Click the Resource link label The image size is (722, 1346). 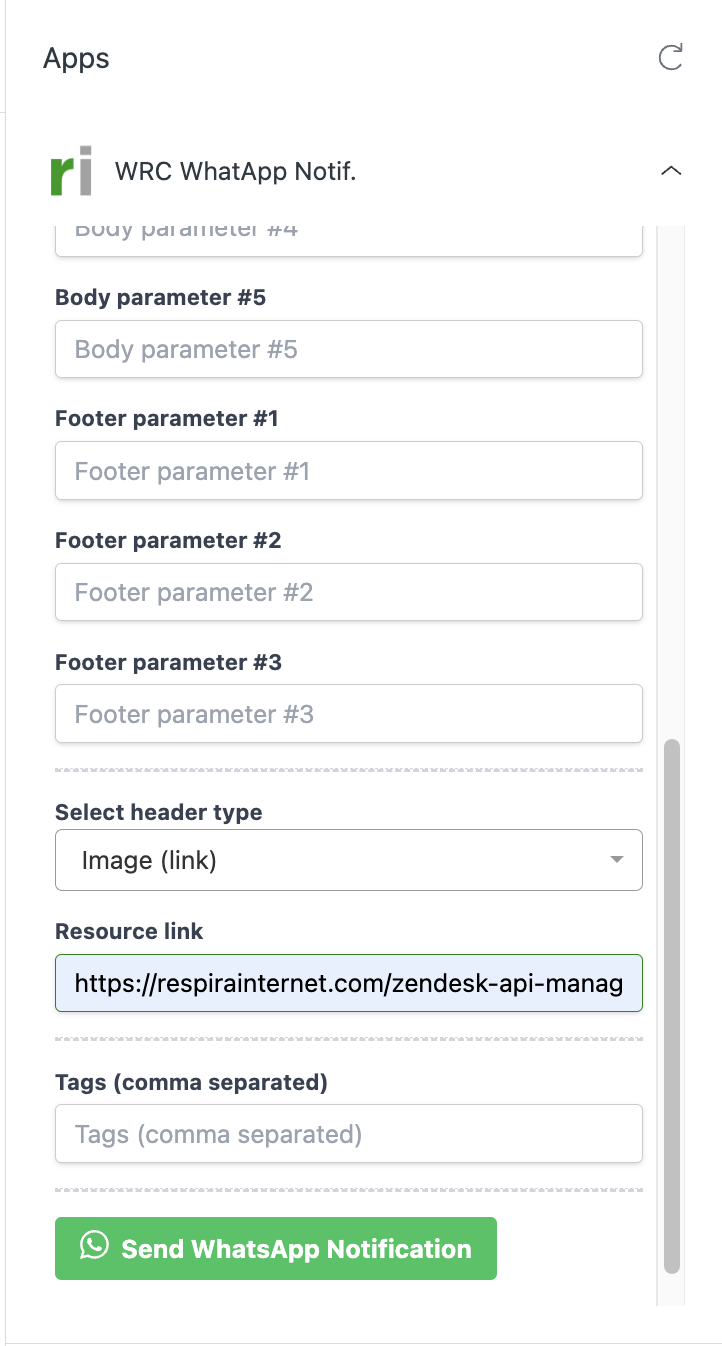click(x=128, y=931)
